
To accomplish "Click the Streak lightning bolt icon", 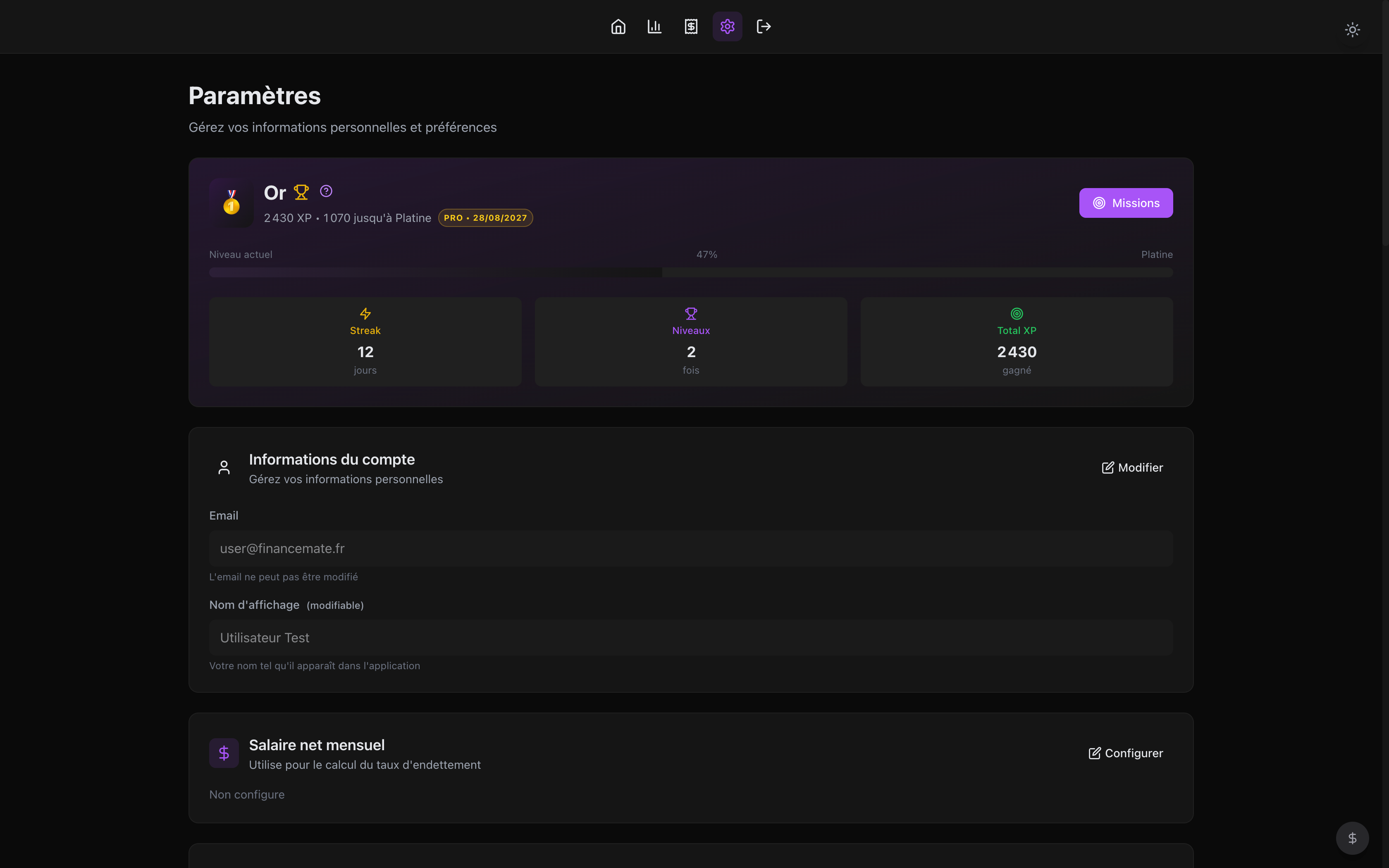I will coord(365,313).
